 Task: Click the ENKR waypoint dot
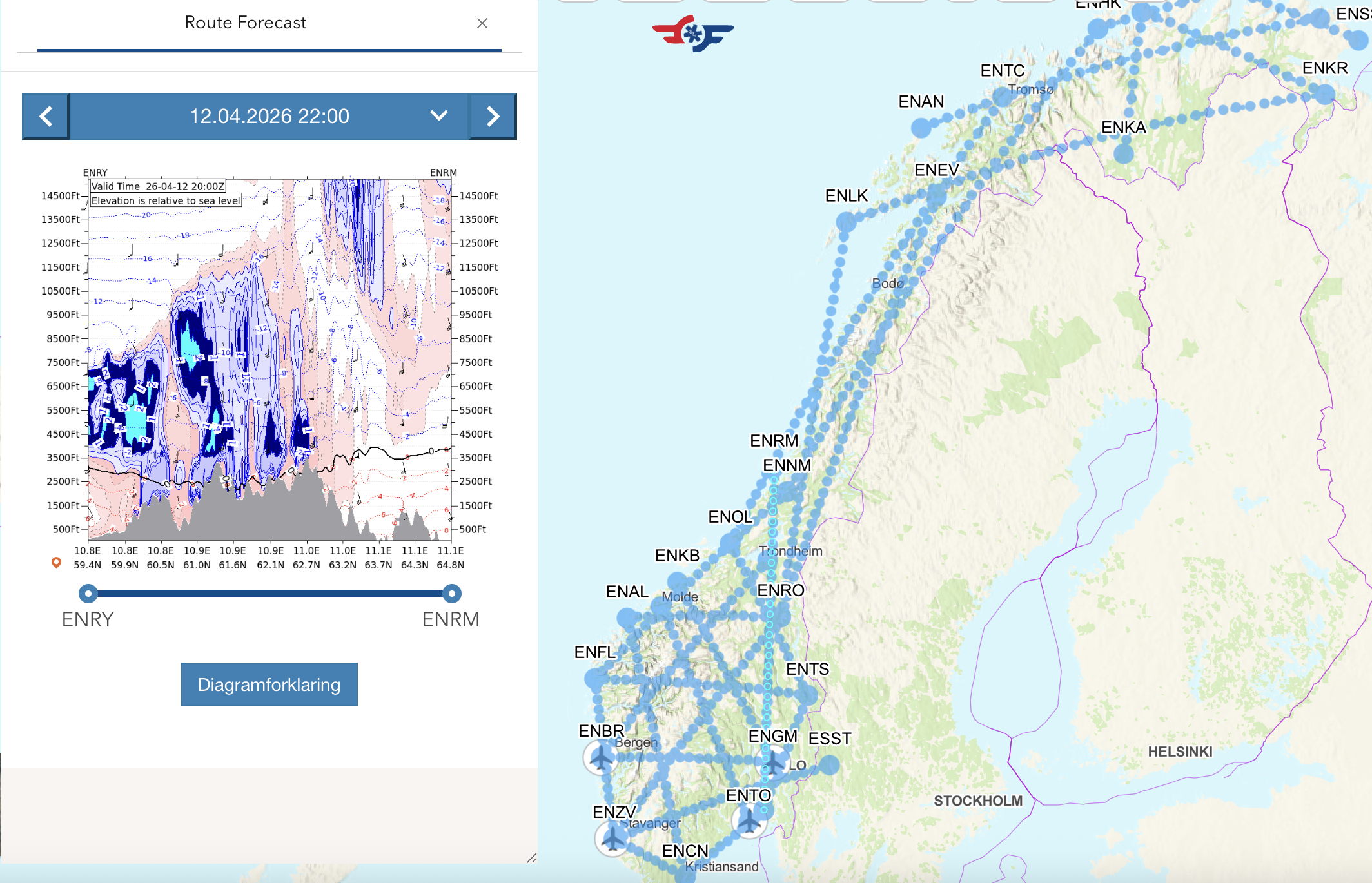click(x=1324, y=95)
